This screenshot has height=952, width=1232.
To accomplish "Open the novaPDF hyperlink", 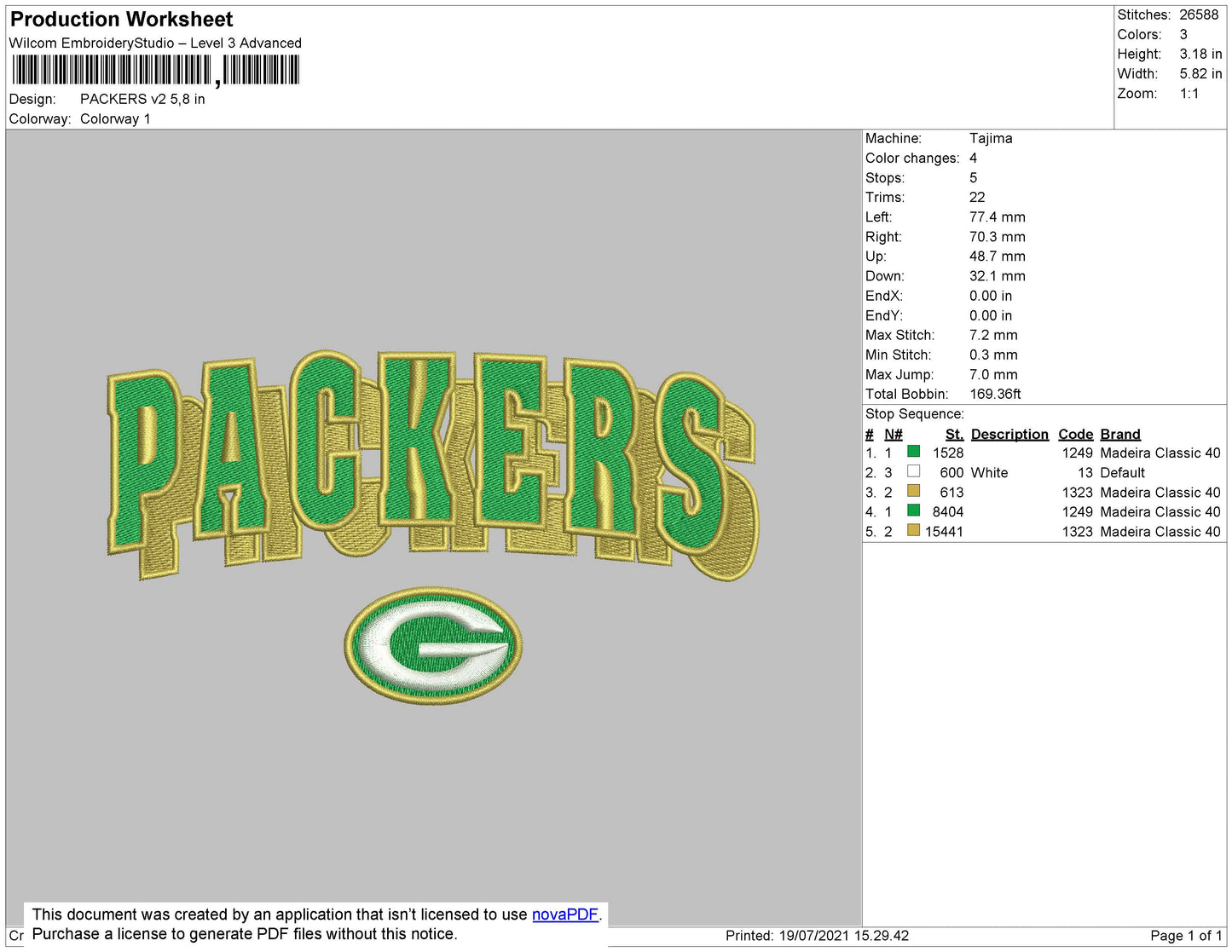I will 564,914.
